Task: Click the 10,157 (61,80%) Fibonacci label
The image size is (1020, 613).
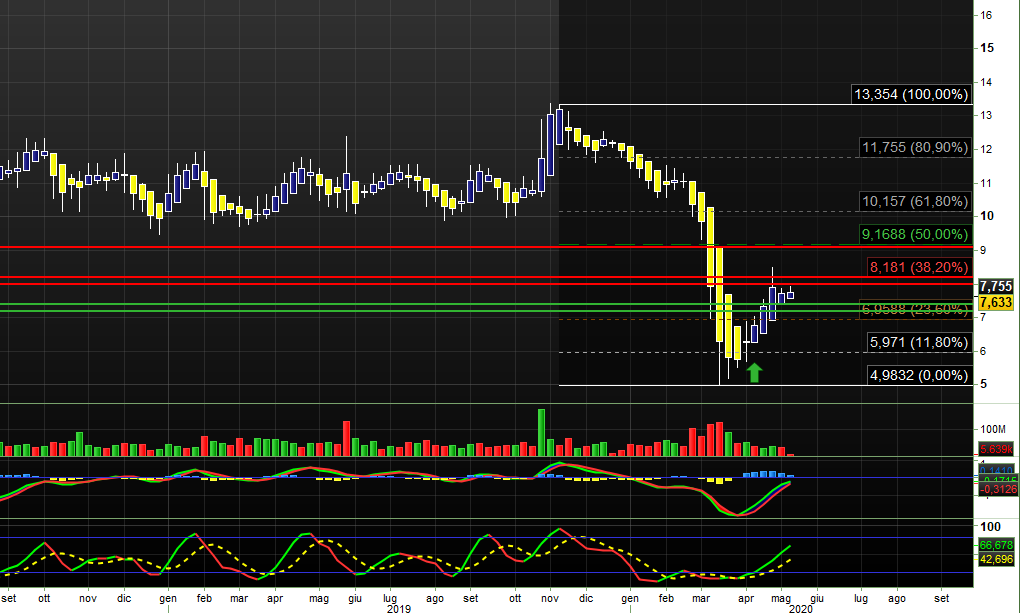Action: click(x=914, y=201)
